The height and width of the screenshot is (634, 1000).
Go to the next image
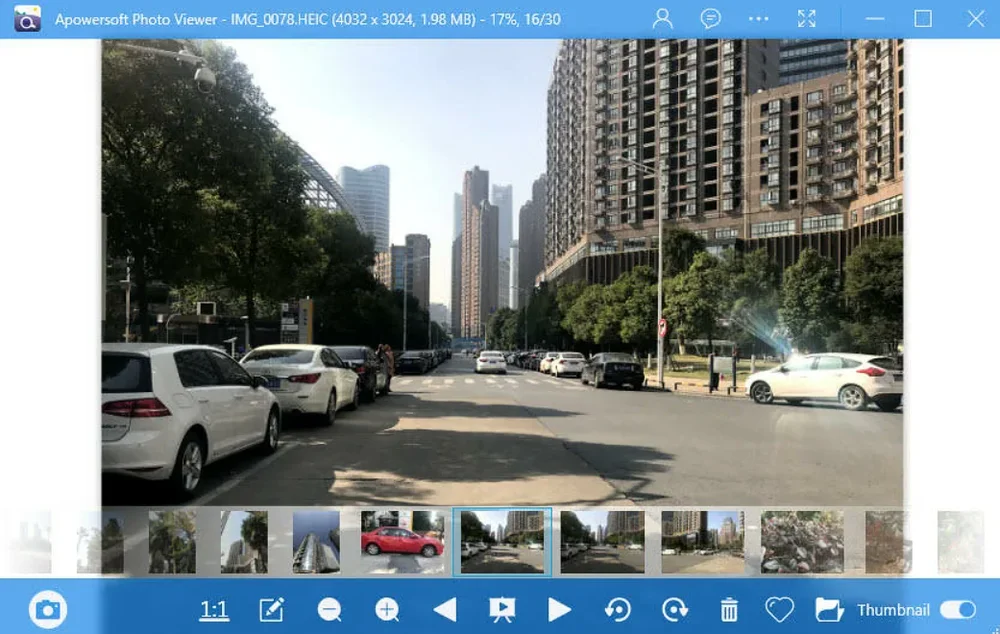(559, 610)
